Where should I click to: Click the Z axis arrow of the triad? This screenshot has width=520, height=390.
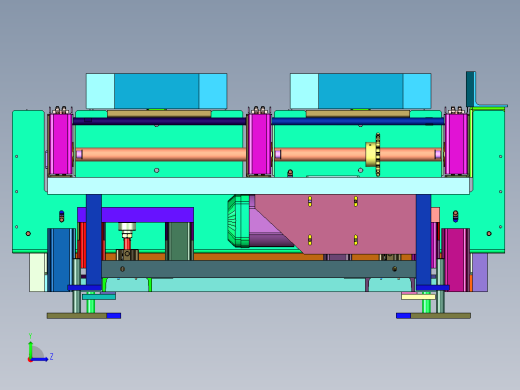(x=40, y=359)
